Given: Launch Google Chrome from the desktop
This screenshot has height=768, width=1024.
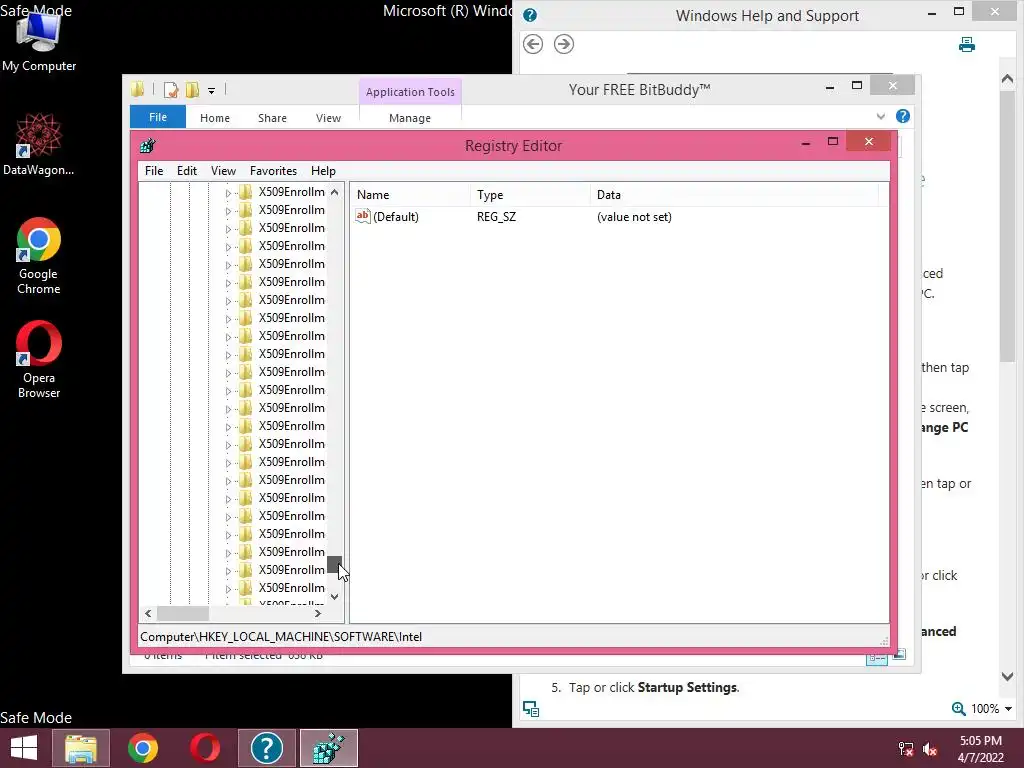Looking at the screenshot, I should [39, 256].
